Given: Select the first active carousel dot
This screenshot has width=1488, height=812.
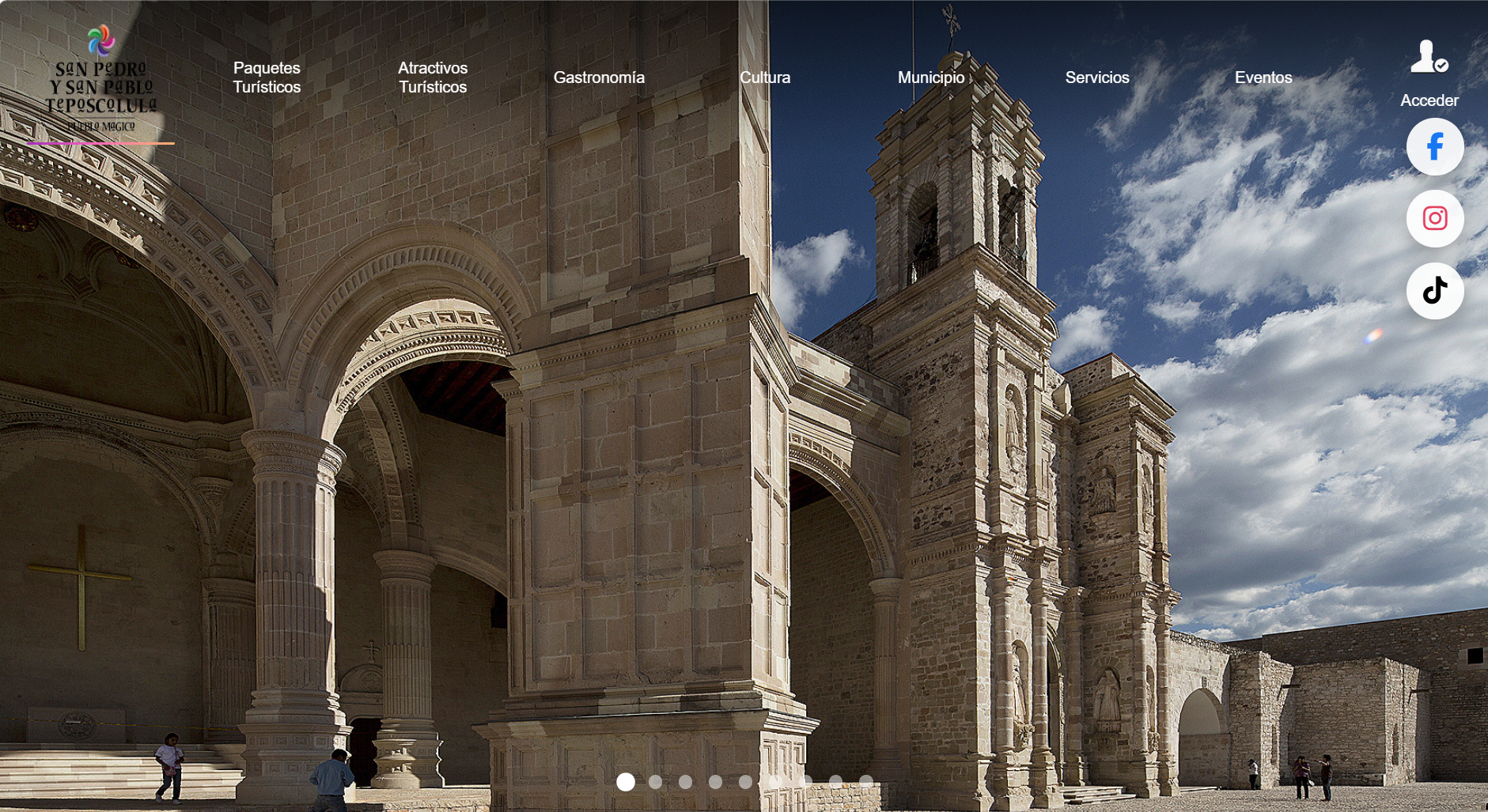Looking at the screenshot, I should pyautogui.click(x=626, y=782).
